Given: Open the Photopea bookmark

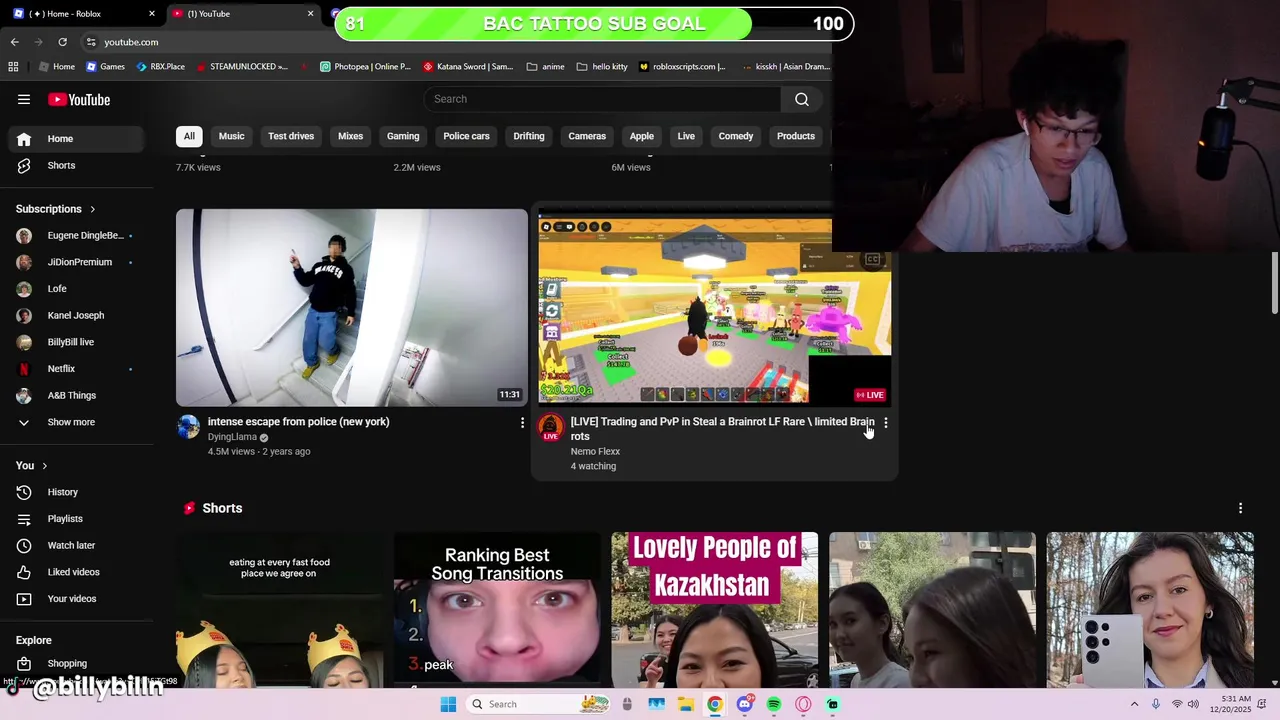Looking at the screenshot, I should point(365,67).
